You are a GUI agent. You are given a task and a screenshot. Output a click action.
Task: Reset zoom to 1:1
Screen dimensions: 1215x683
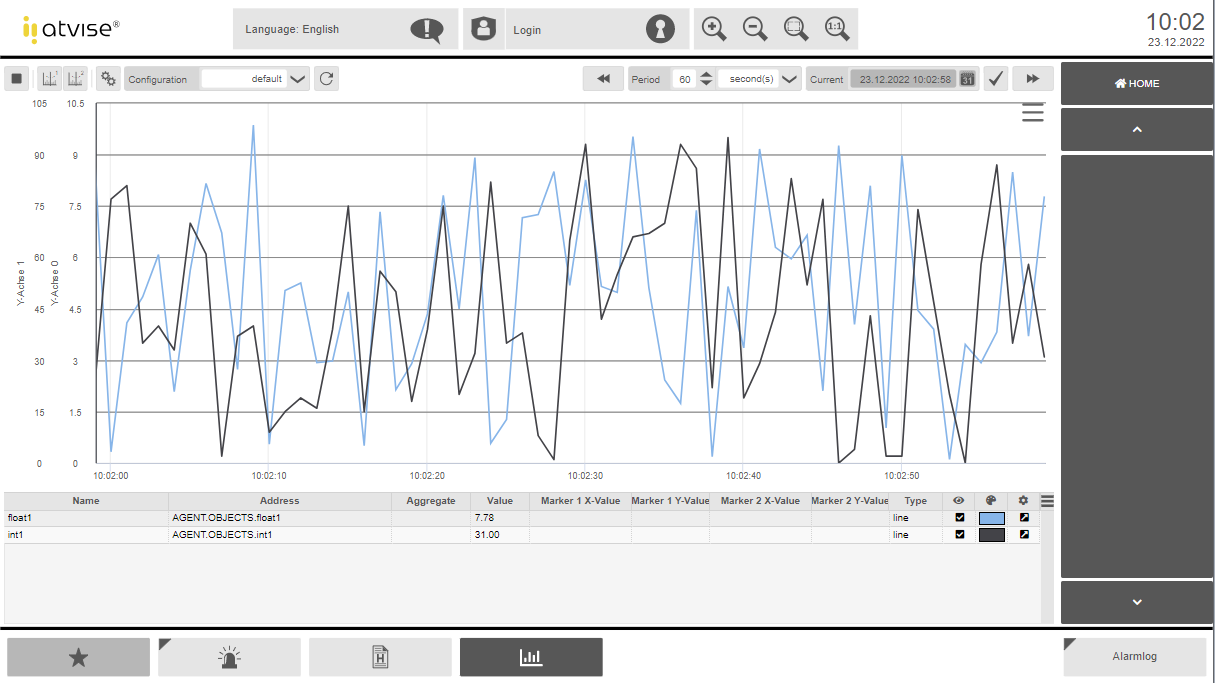coord(836,29)
